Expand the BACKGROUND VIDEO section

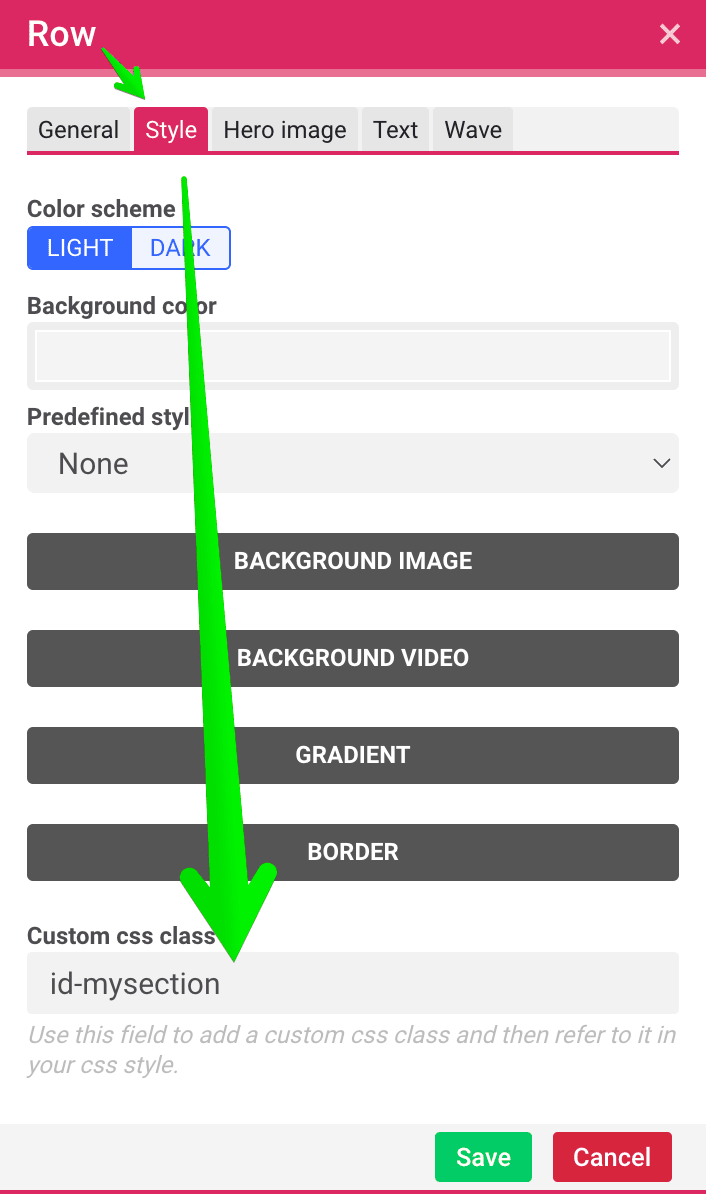(353, 658)
